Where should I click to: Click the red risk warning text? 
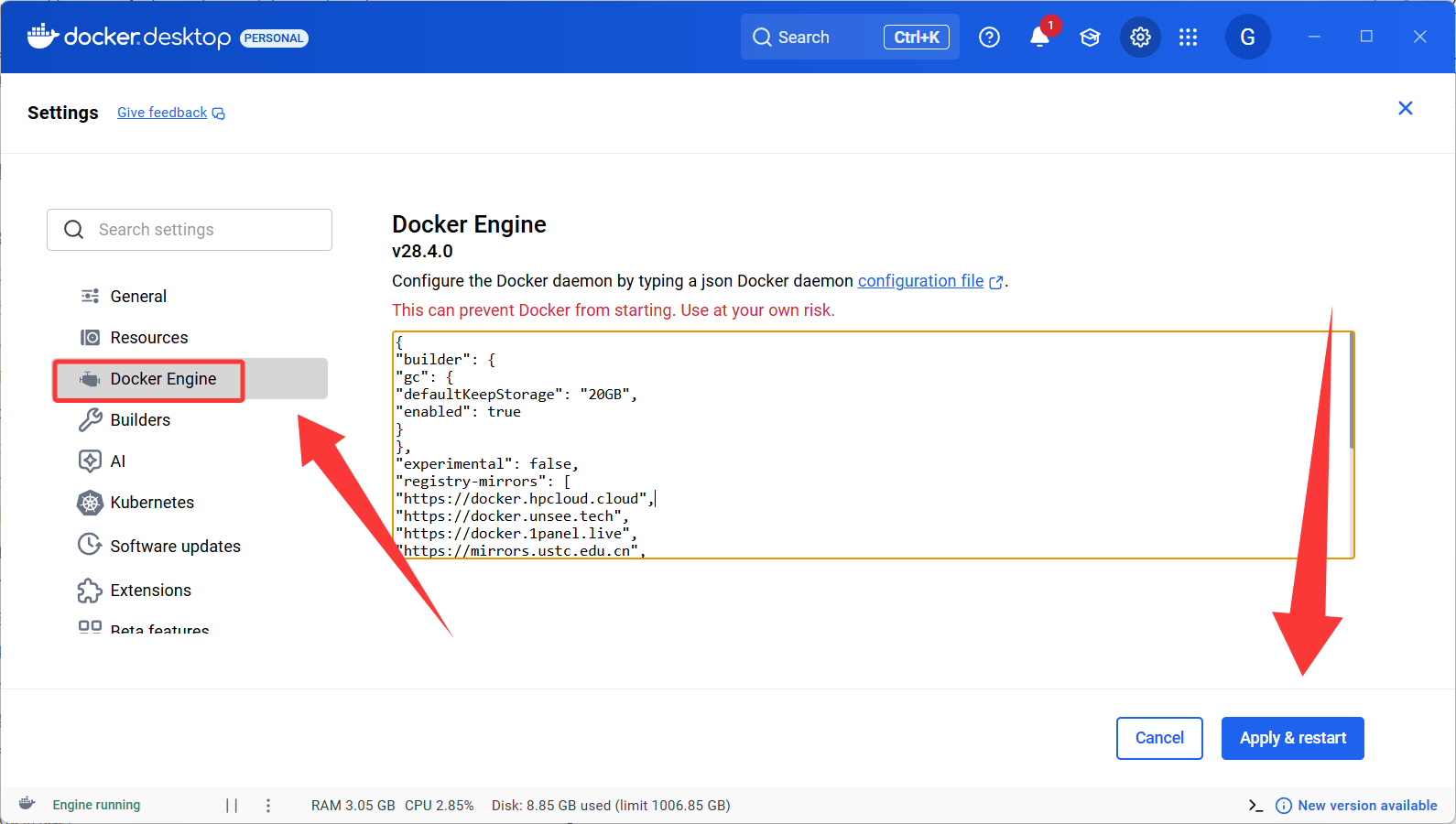click(x=614, y=310)
